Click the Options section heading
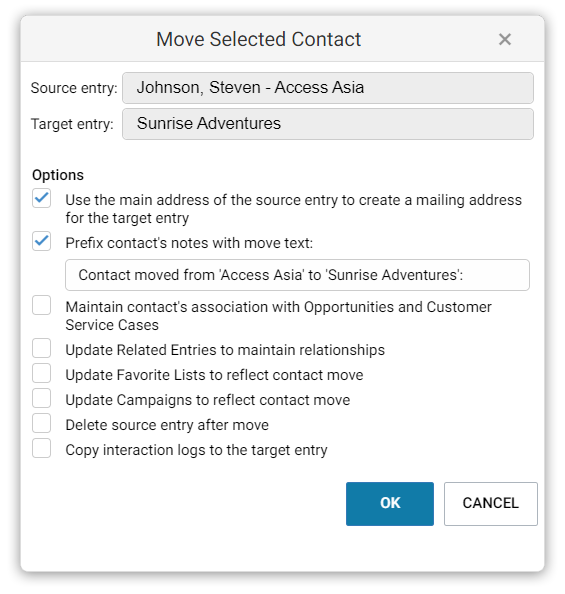 tap(58, 175)
